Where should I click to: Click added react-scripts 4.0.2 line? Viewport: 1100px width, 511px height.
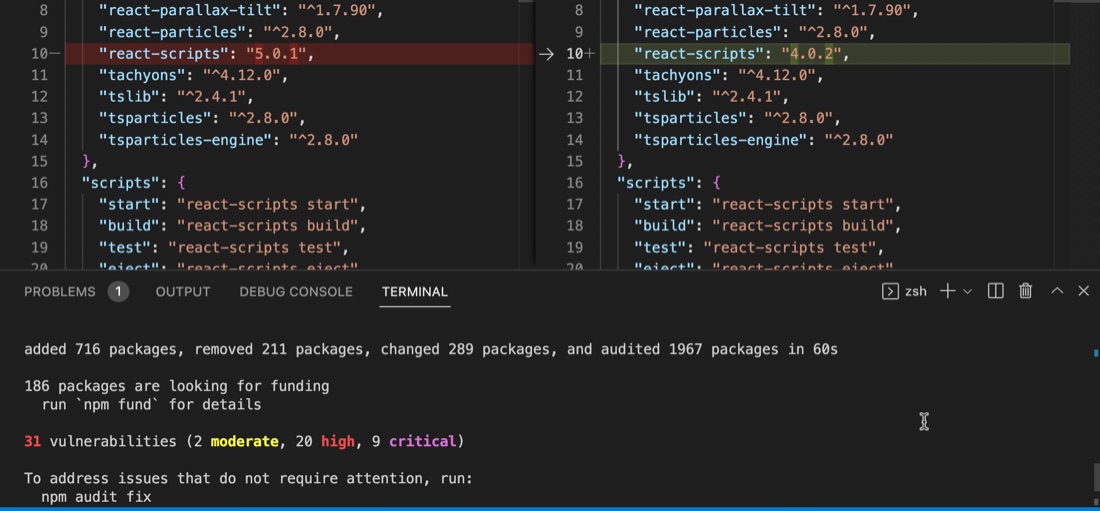(x=835, y=54)
